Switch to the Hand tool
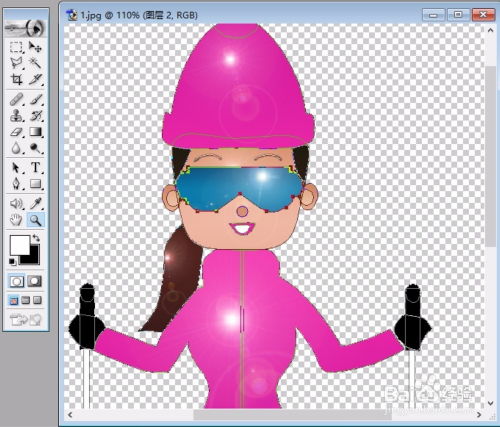 [16, 220]
